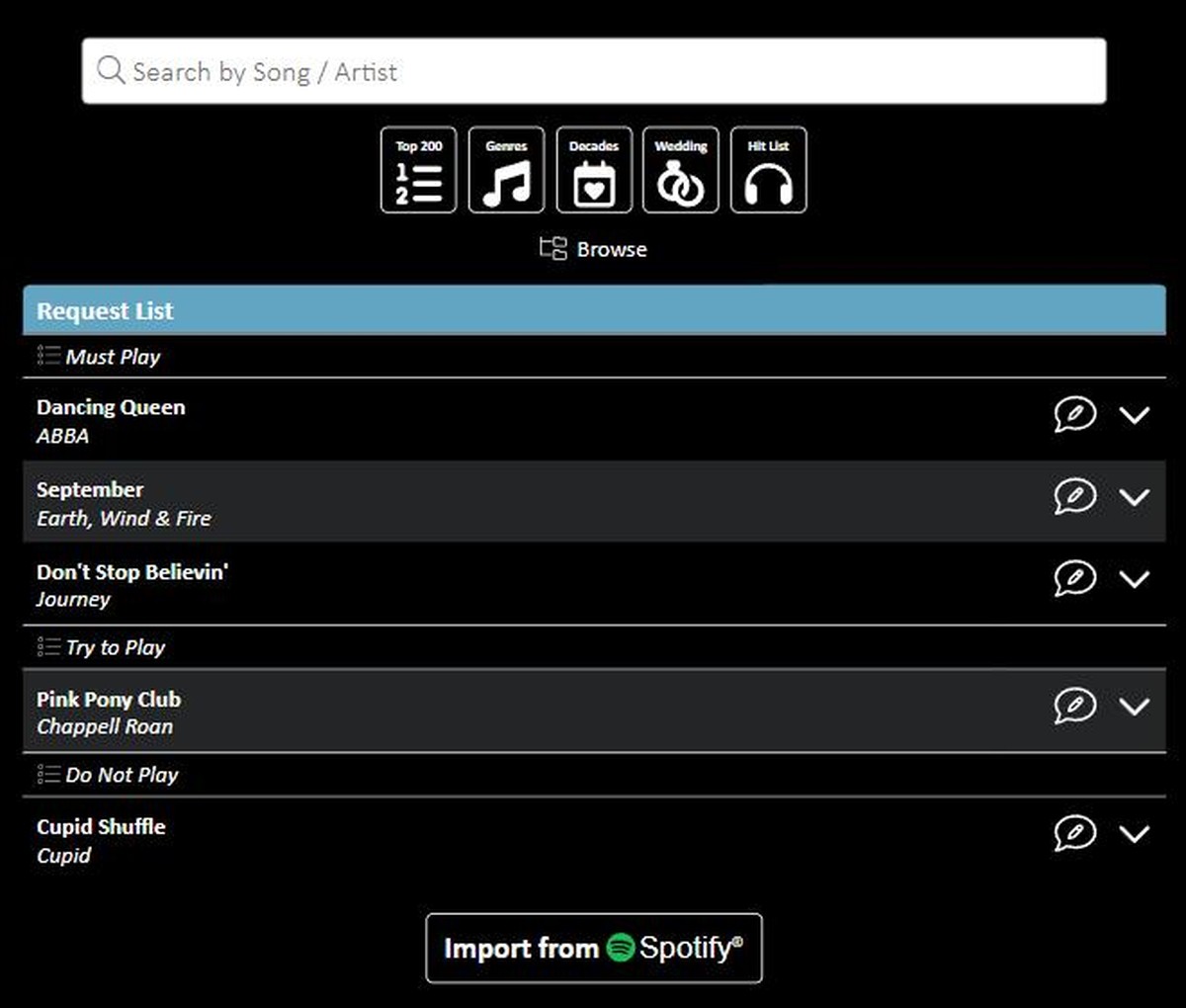This screenshot has height=1008, width=1186.
Task: Click the song title Don't Stop Believin'
Action: (x=132, y=571)
